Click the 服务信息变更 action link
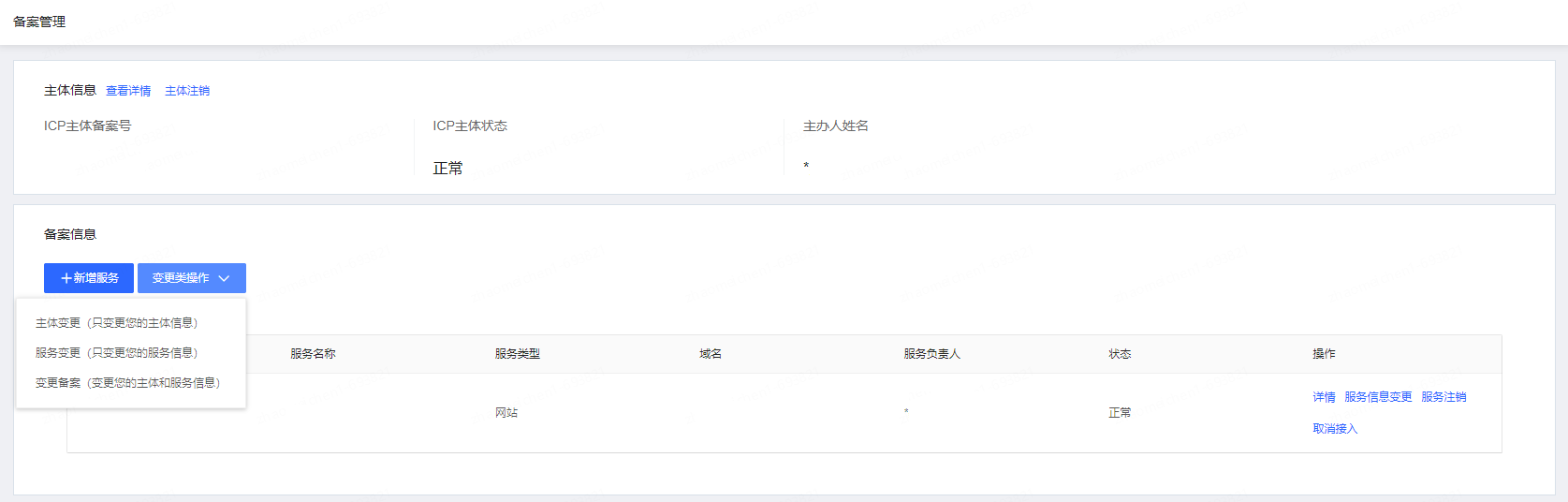 (1378, 397)
